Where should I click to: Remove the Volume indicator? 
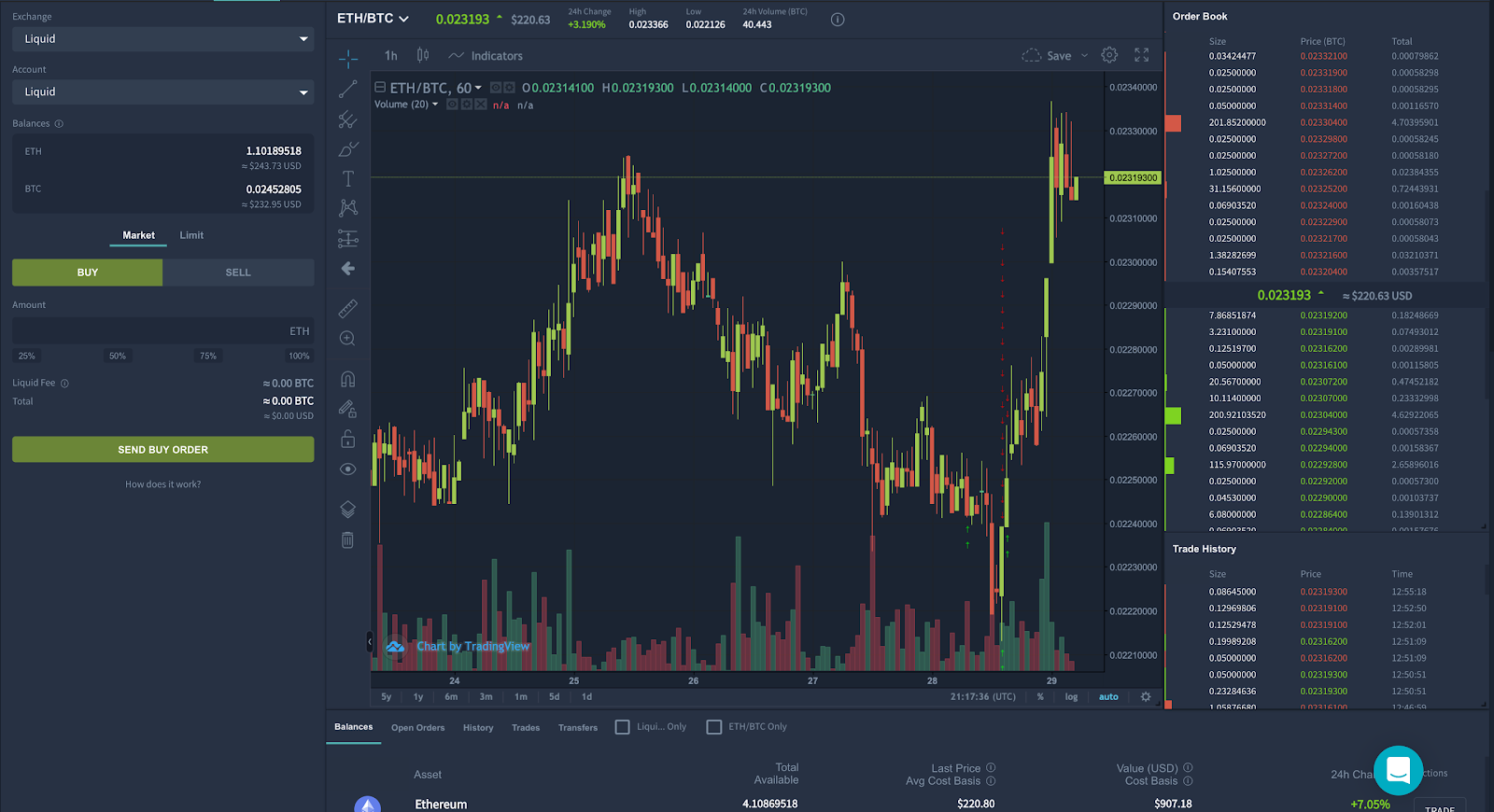481,105
